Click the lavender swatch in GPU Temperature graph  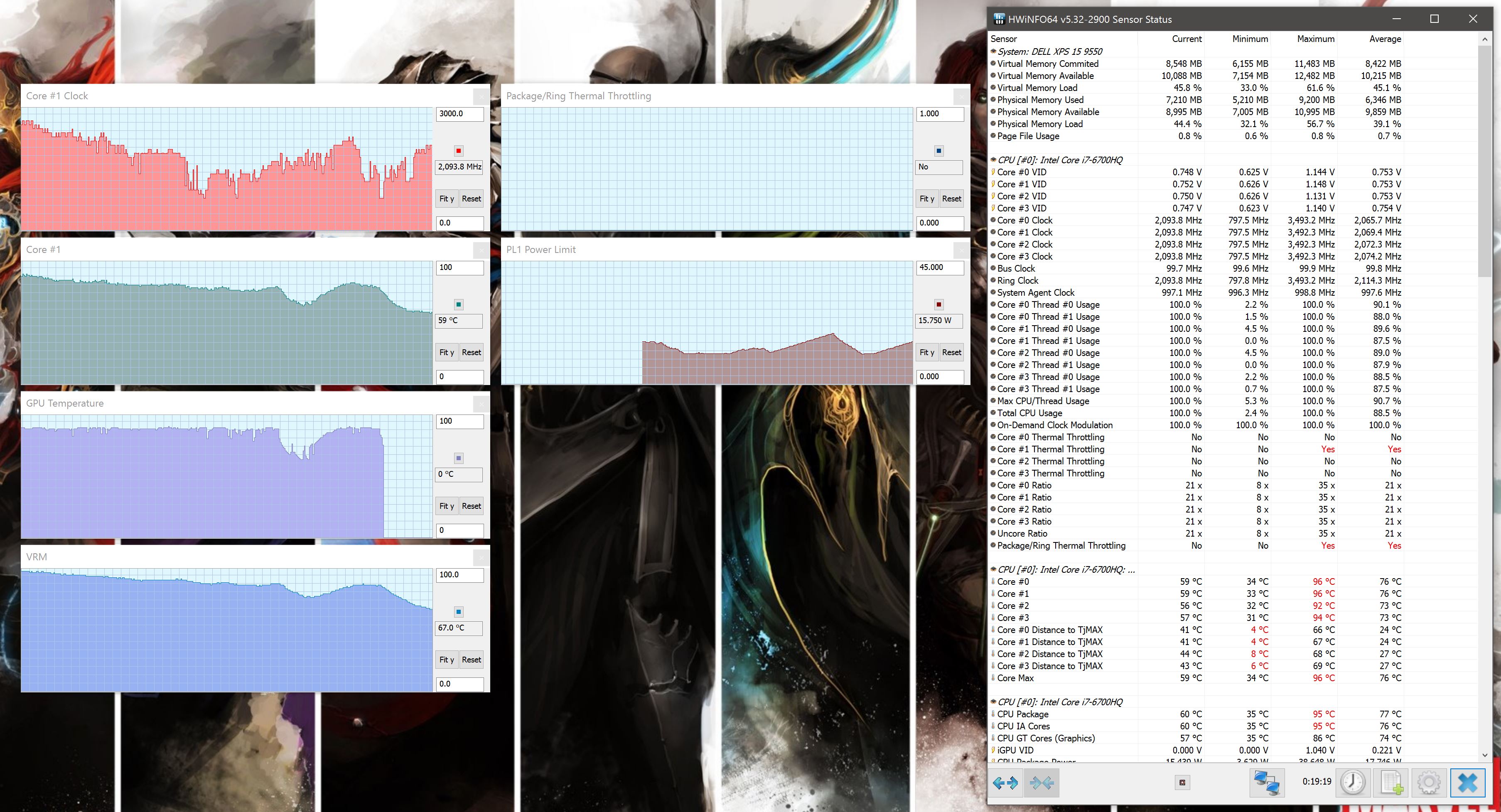pos(459,459)
